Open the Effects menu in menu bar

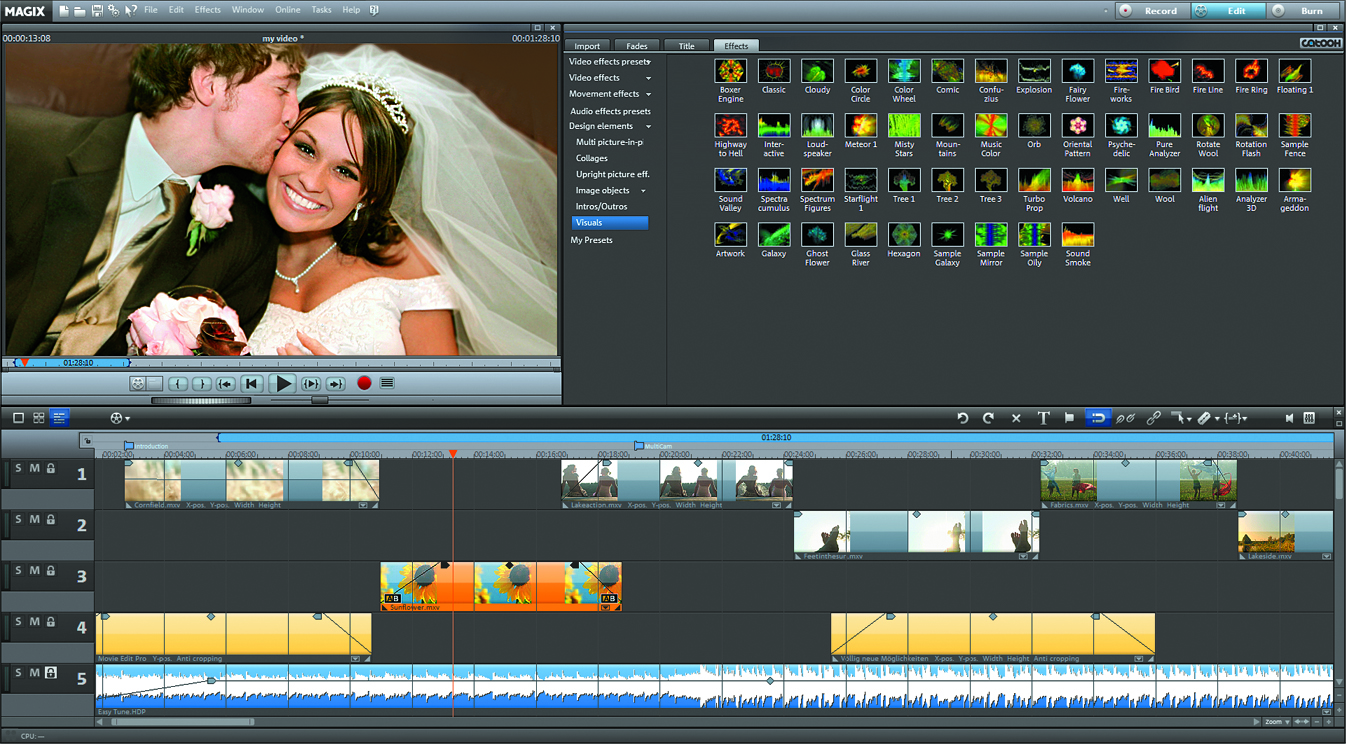208,10
